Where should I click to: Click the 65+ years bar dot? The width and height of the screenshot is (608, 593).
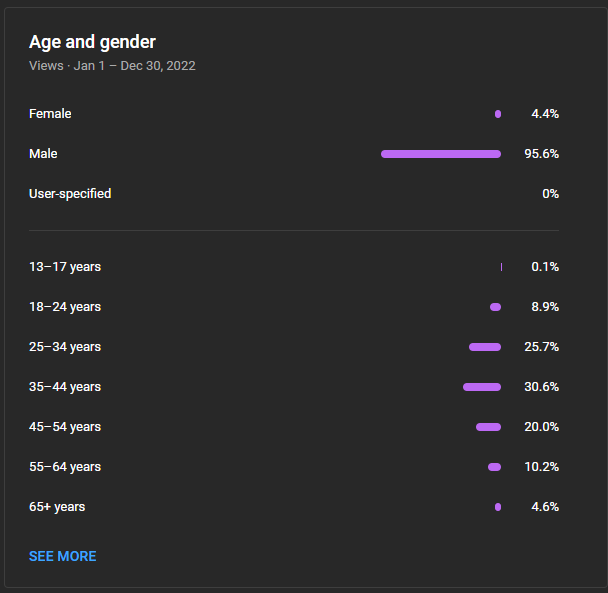pos(498,507)
